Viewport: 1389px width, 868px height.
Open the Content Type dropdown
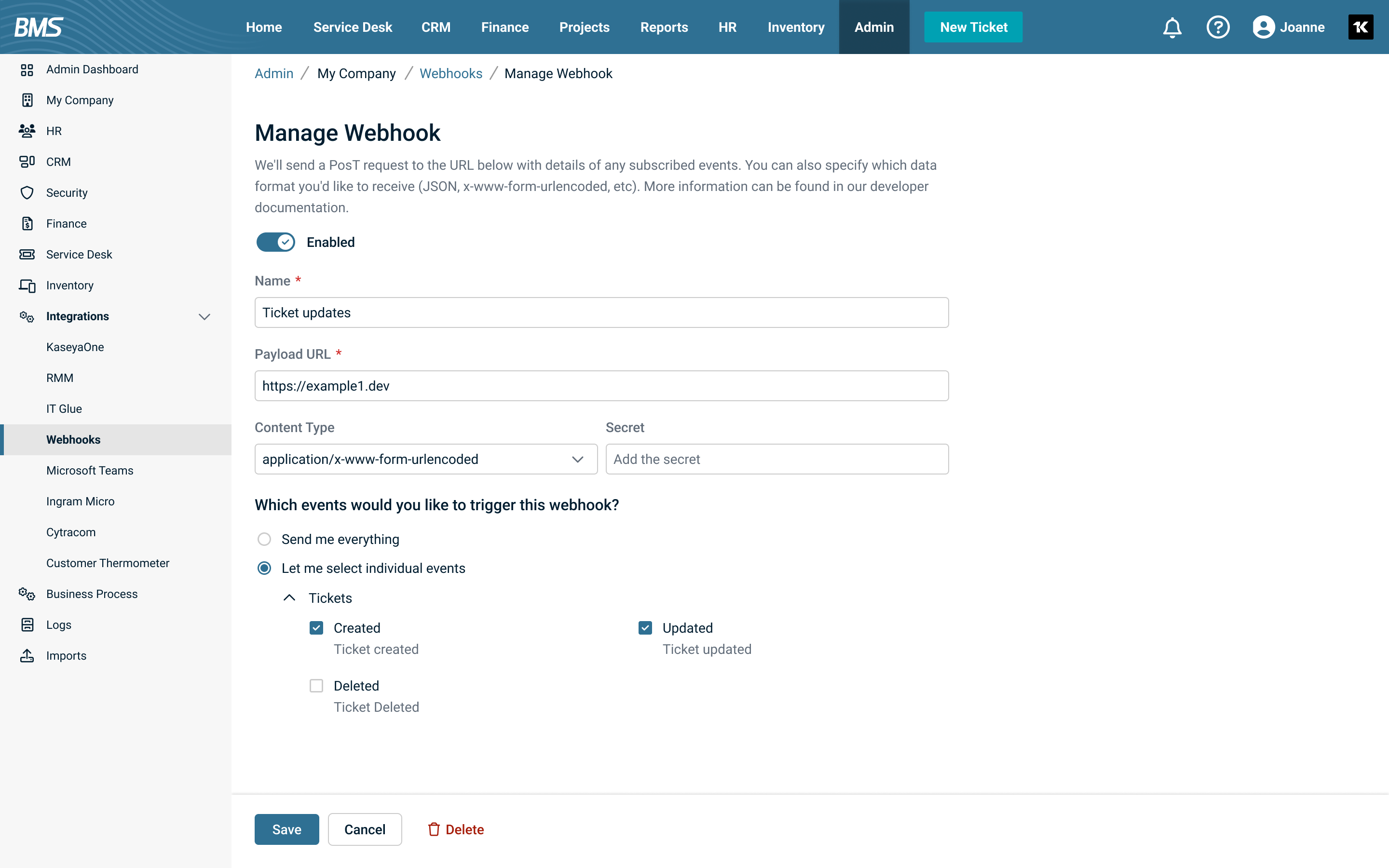tap(426, 459)
